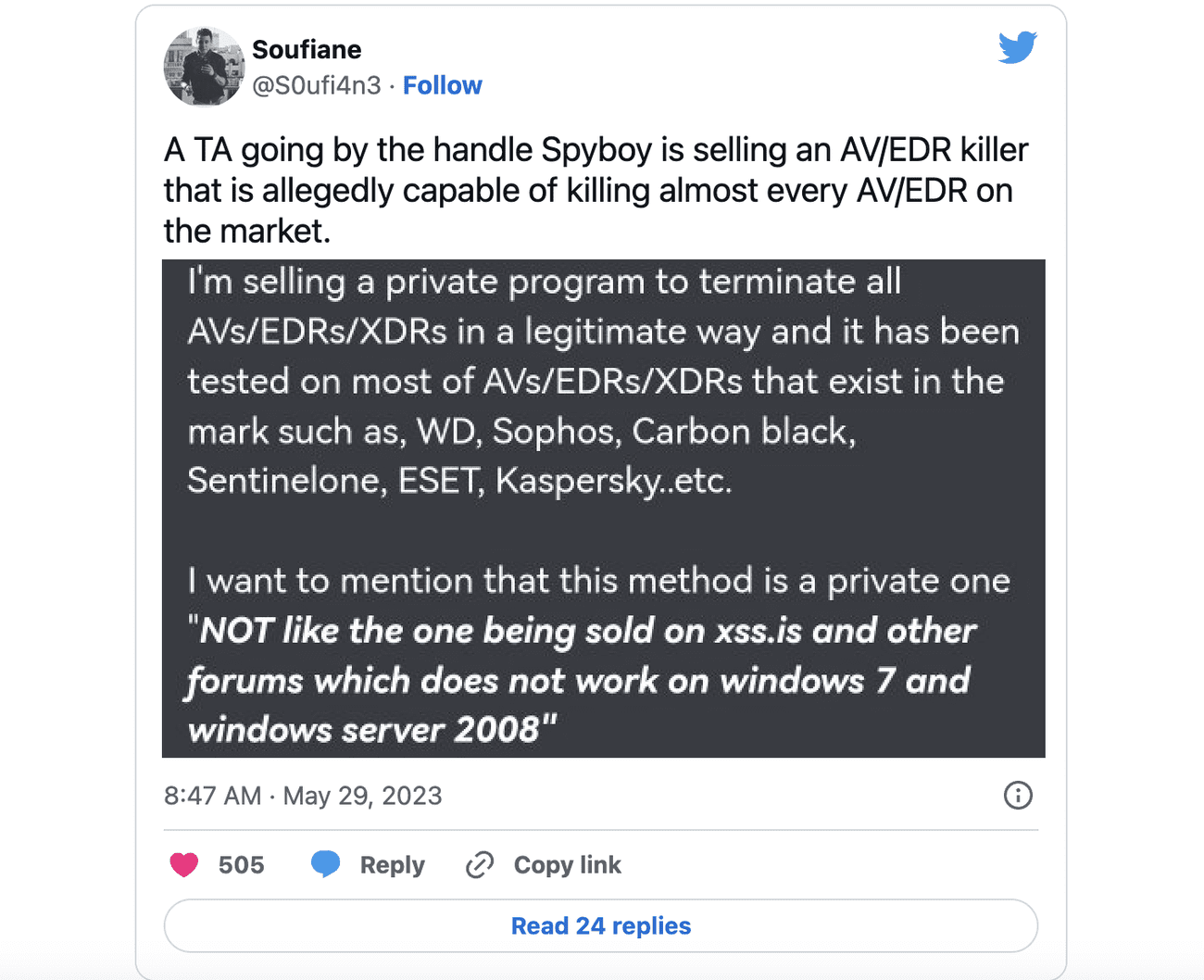Click the 505 like count
1204x980 pixels.
pyautogui.click(x=240, y=864)
